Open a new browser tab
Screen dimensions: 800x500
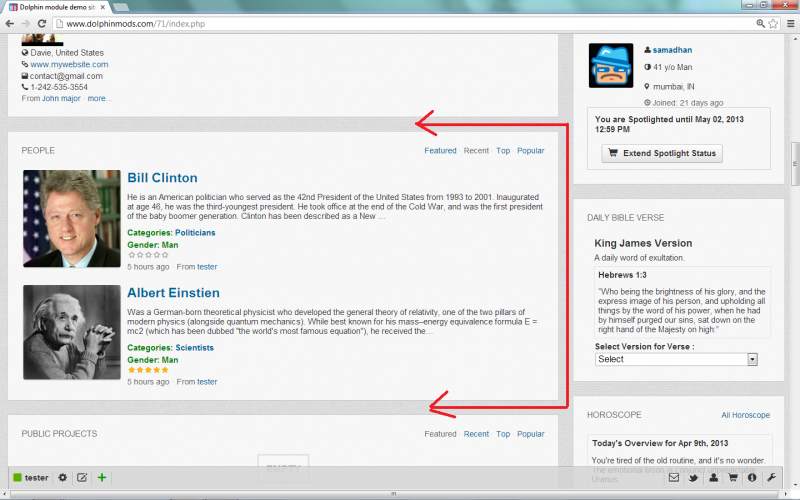click(121, 7)
